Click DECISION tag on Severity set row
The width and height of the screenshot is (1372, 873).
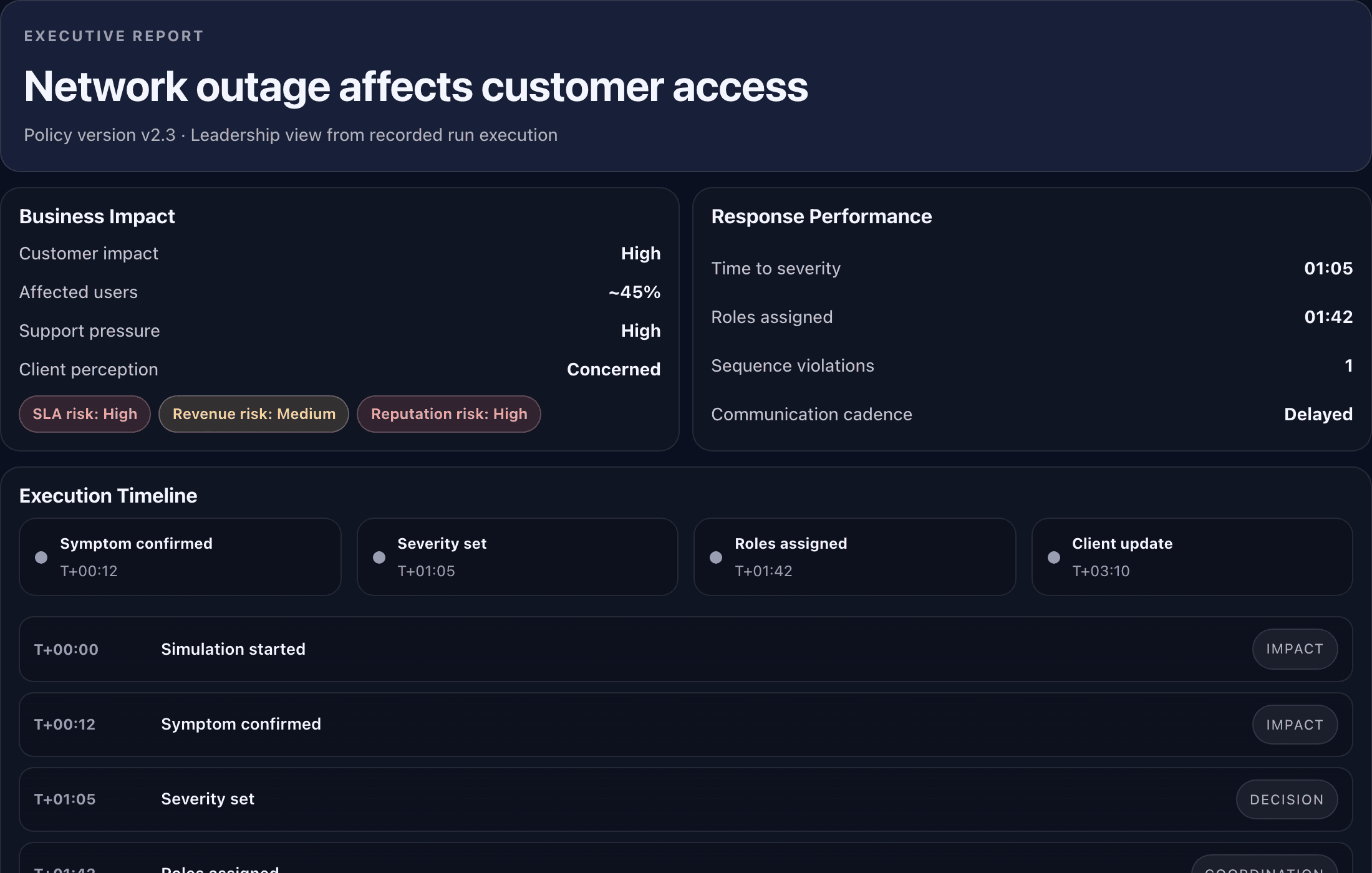tap(1287, 799)
